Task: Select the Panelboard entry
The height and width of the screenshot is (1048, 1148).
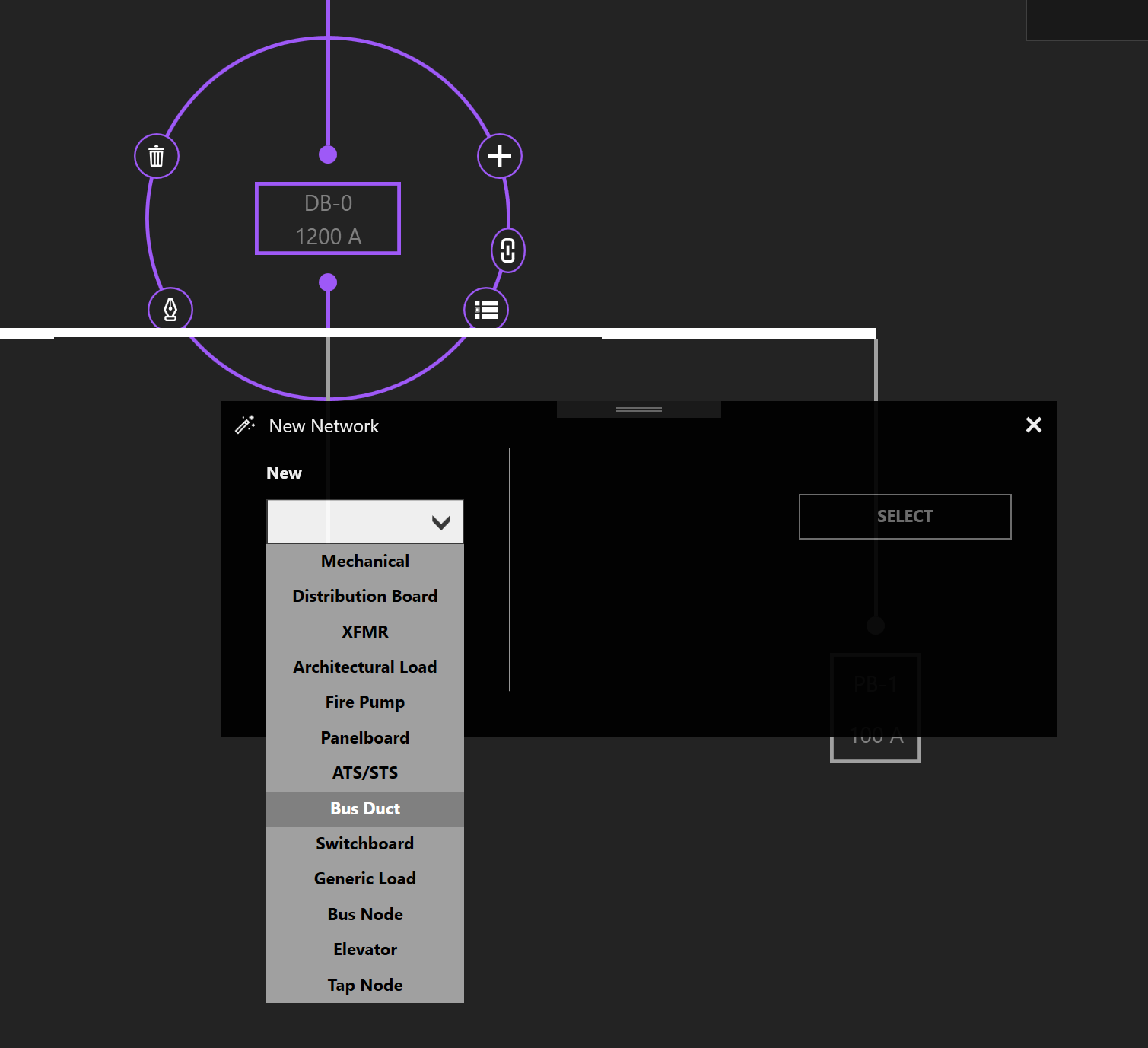Action: (365, 738)
